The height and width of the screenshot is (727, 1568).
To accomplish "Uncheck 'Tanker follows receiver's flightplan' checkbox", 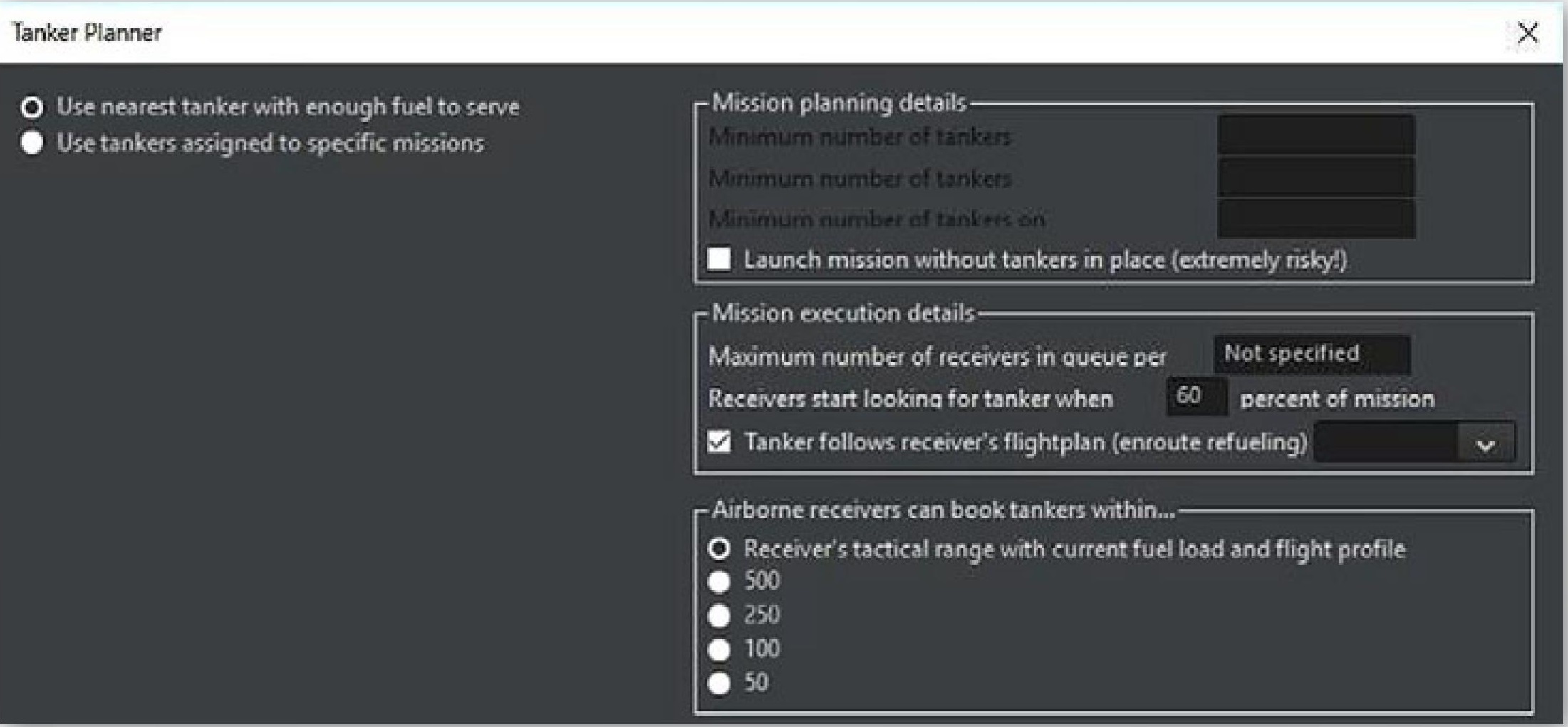I will click(x=720, y=442).
